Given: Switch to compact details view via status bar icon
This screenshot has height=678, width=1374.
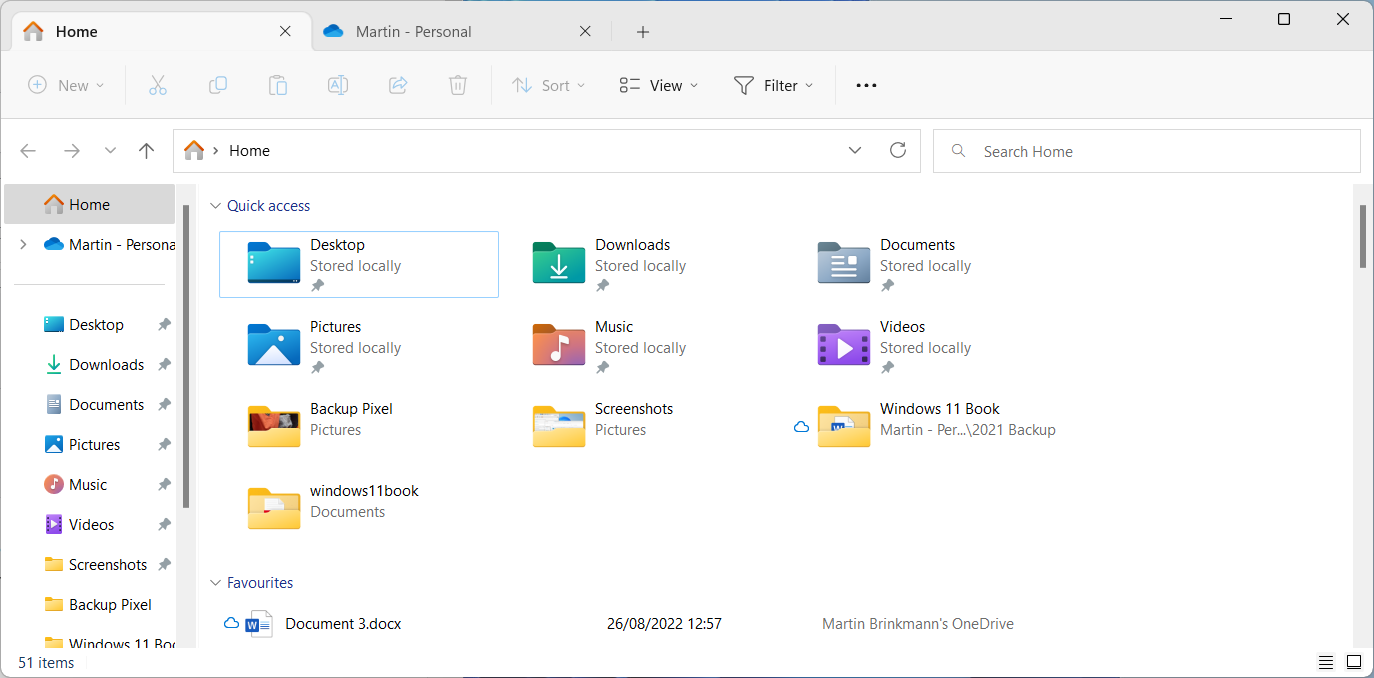Looking at the screenshot, I should (1325, 662).
